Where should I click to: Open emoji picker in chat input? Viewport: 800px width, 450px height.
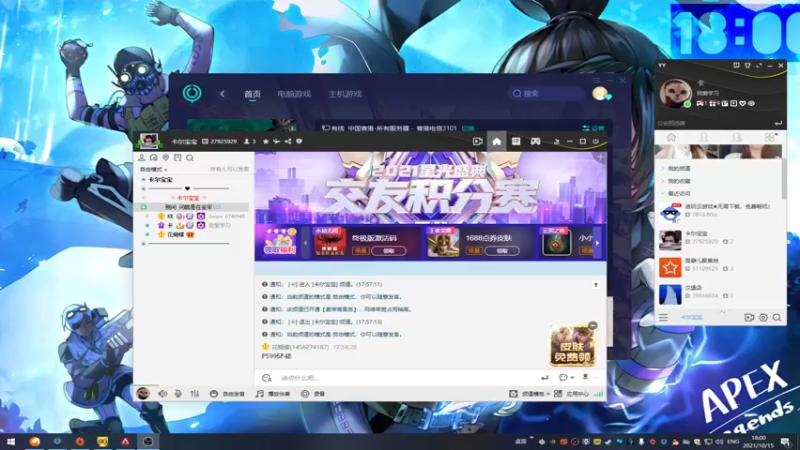pos(267,378)
